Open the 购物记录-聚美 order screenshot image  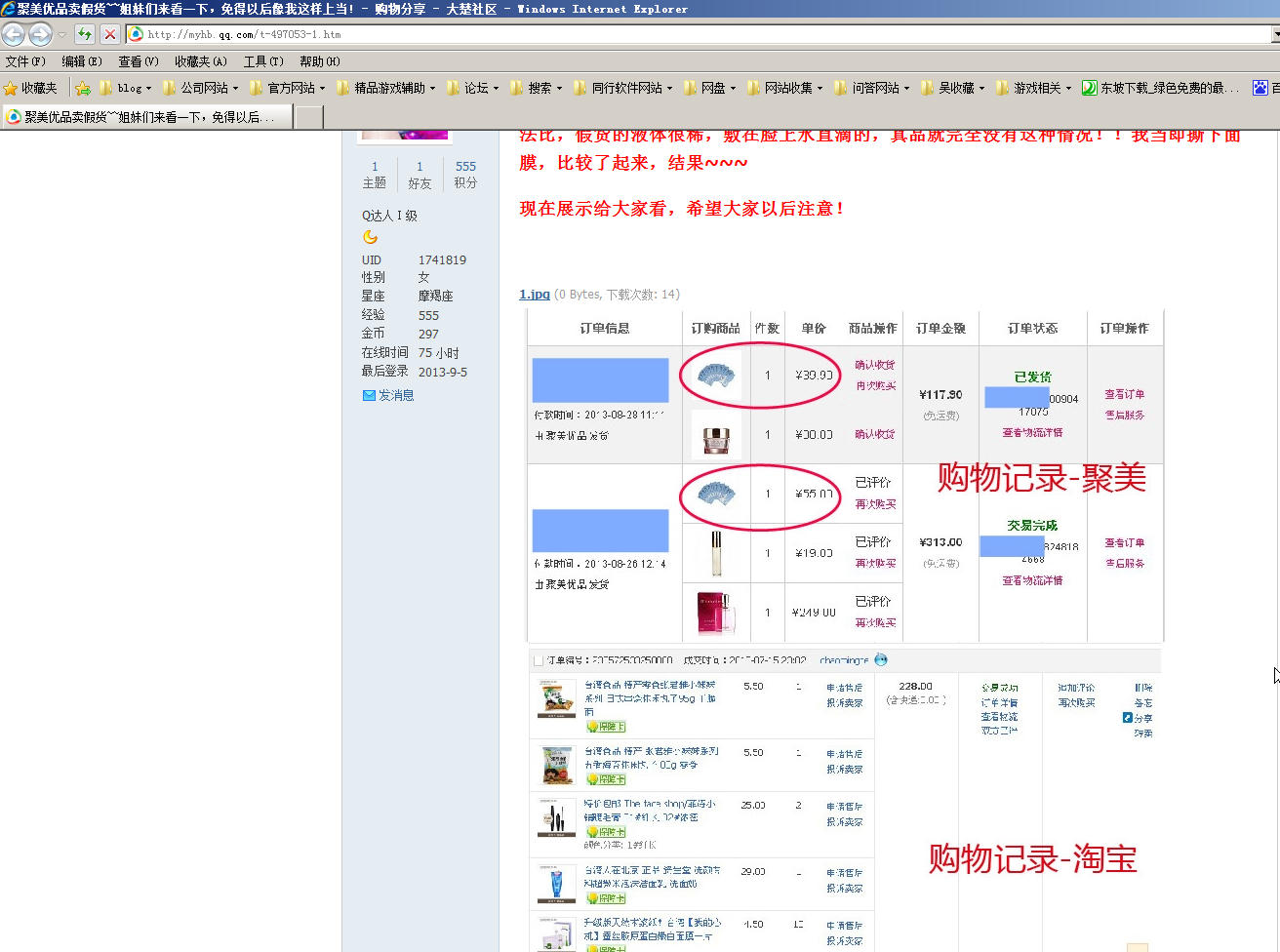(846, 475)
